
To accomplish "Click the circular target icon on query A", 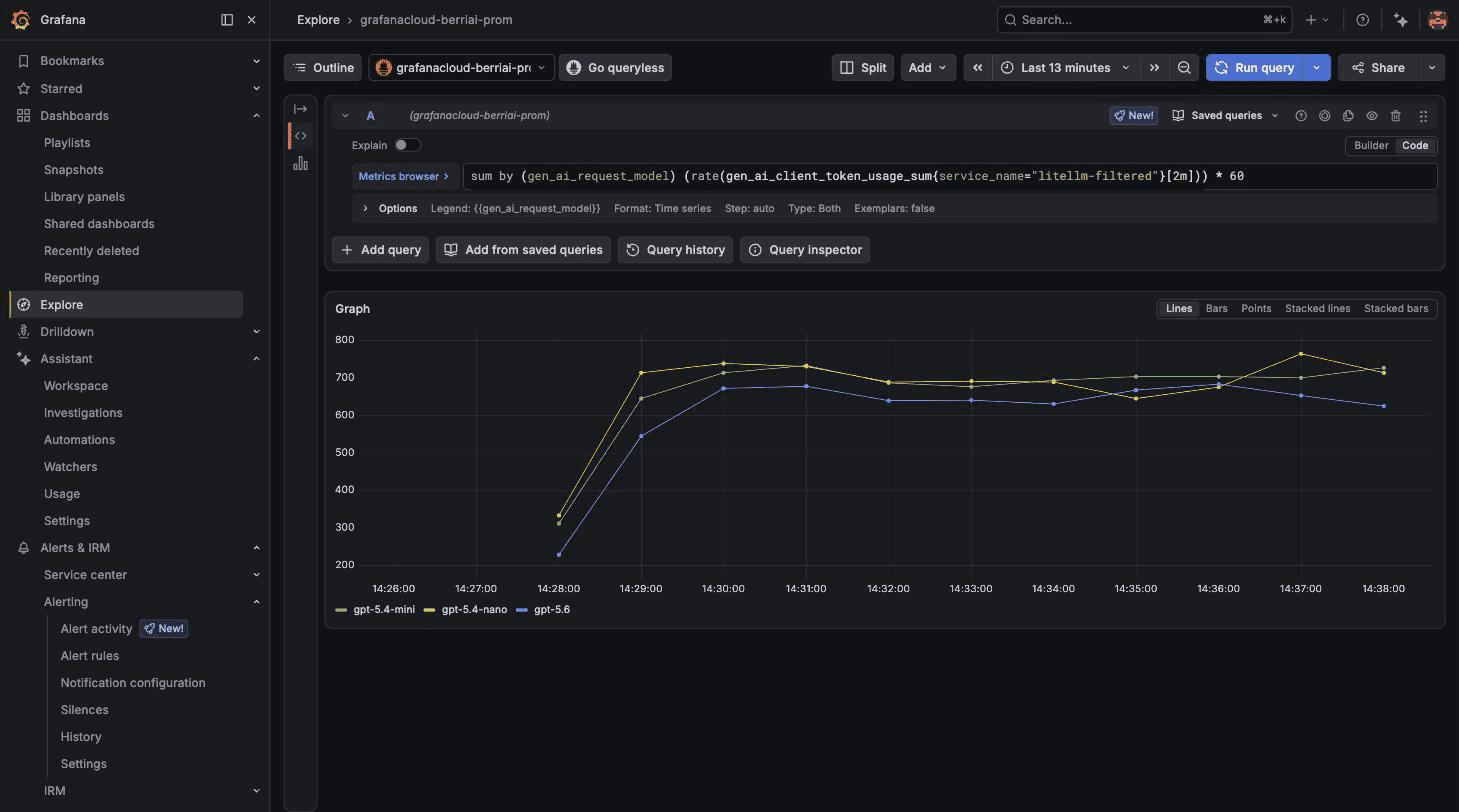I will click(1324, 116).
